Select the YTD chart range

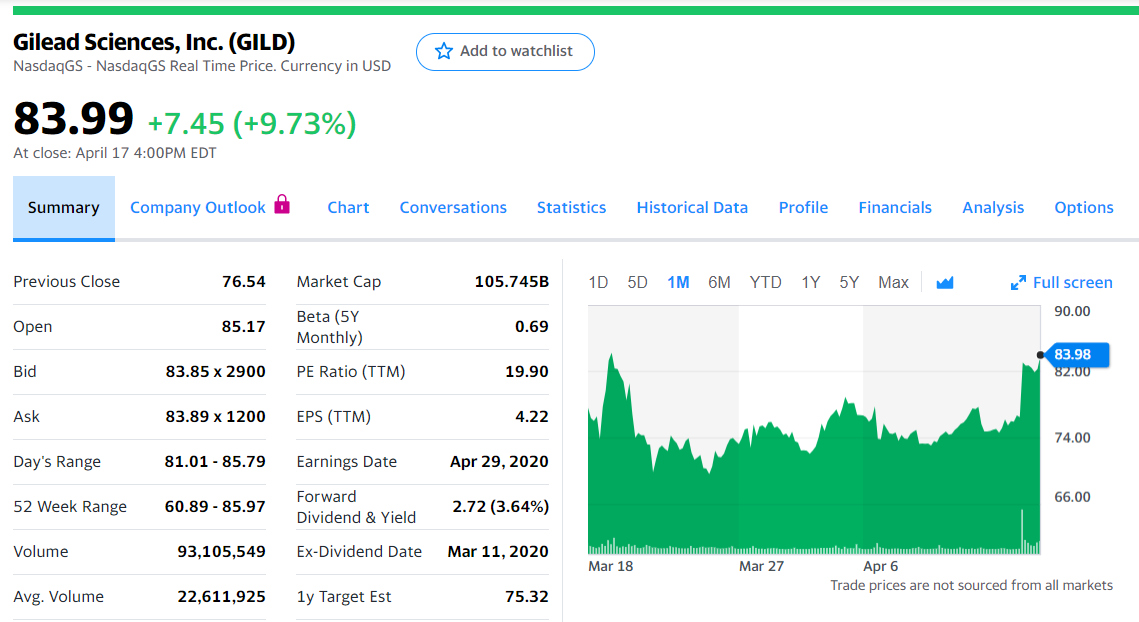click(x=766, y=283)
